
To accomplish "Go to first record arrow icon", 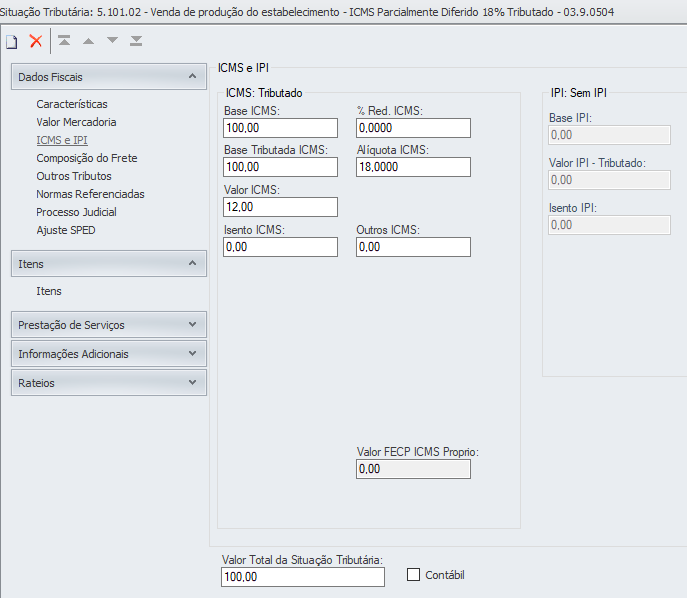I will (64, 41).
